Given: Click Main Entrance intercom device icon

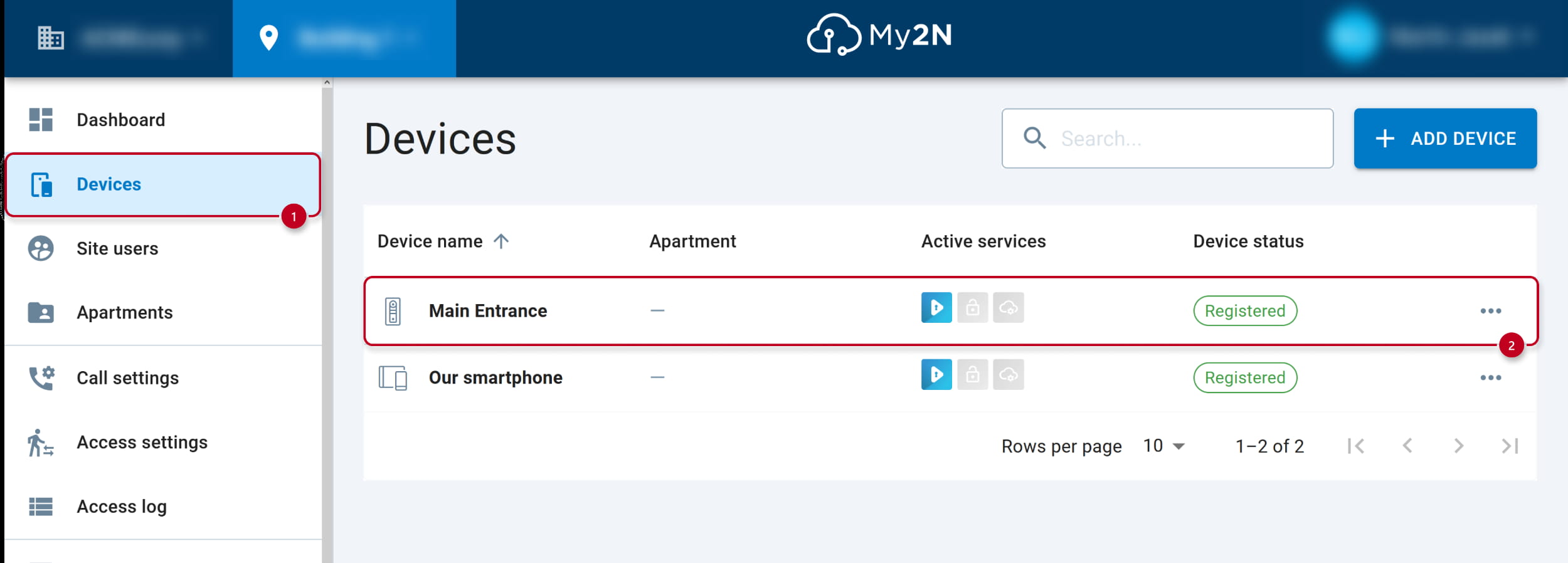Looking at the screenshot, I should coord(393,311).
